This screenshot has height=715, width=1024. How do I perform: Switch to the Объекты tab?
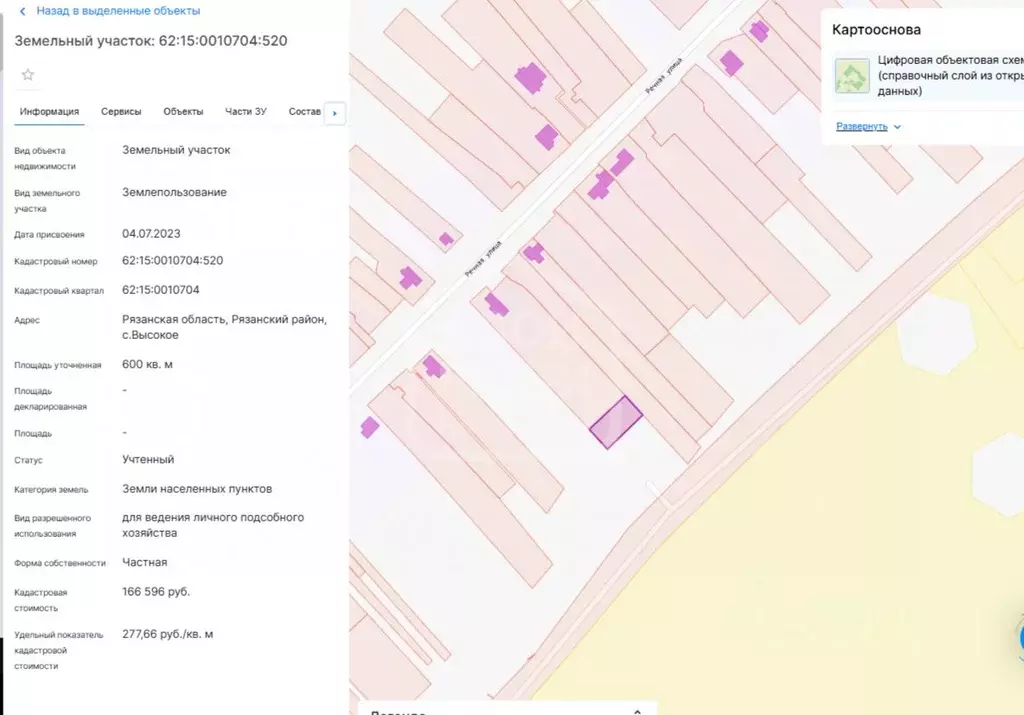pos(183,112)
